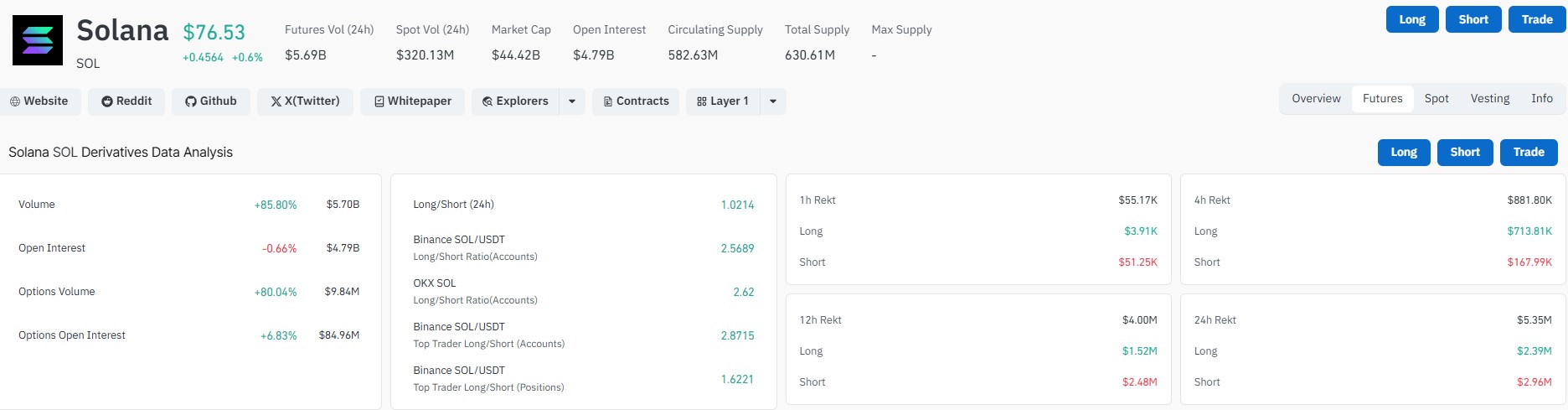Click the 4h Rekt total $881.80K
The image size is (1568, 410).
[x=1529, y=200]
